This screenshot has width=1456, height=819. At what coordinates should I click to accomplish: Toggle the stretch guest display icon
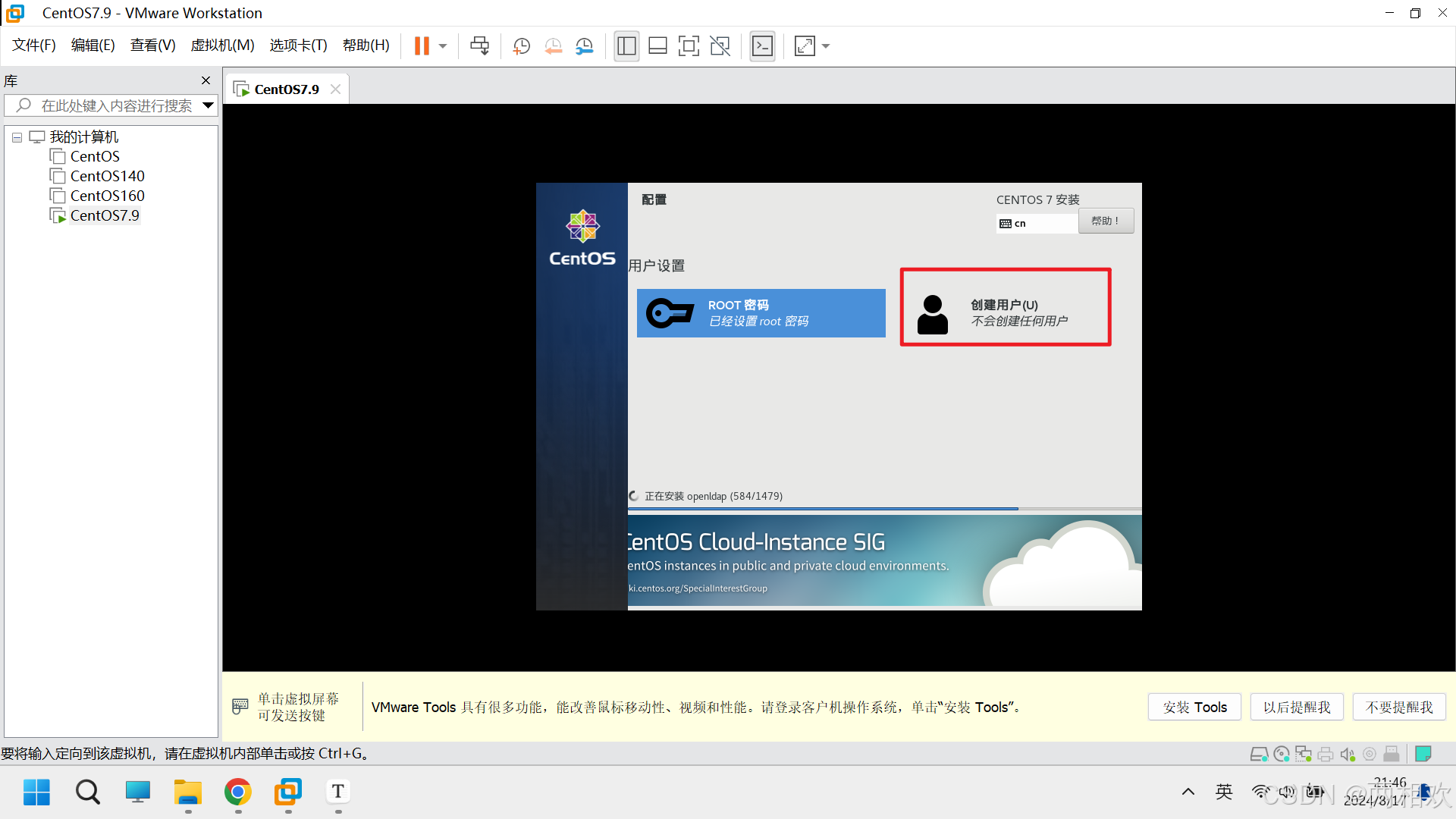click(x=805, y=46)
